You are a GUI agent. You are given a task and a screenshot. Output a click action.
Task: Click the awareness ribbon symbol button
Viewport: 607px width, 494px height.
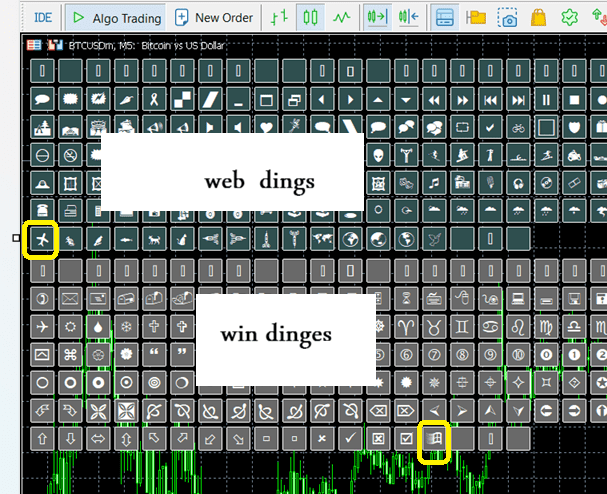pos(154,99)
